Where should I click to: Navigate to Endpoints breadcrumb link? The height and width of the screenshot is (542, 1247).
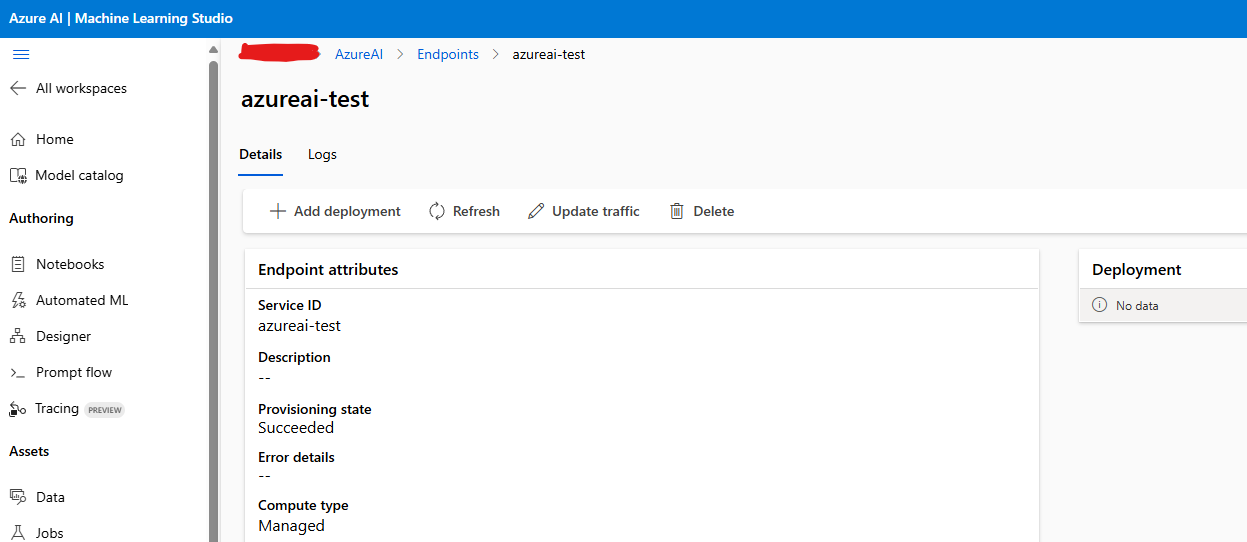448,54
